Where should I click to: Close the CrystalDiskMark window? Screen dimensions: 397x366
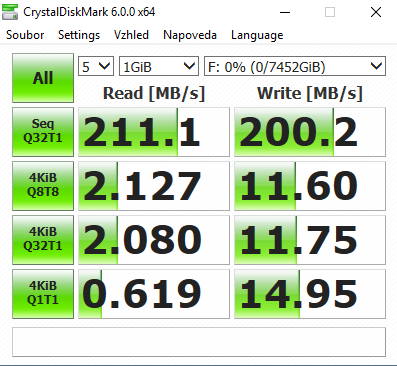pyautogui.click(x=376, y=12)
